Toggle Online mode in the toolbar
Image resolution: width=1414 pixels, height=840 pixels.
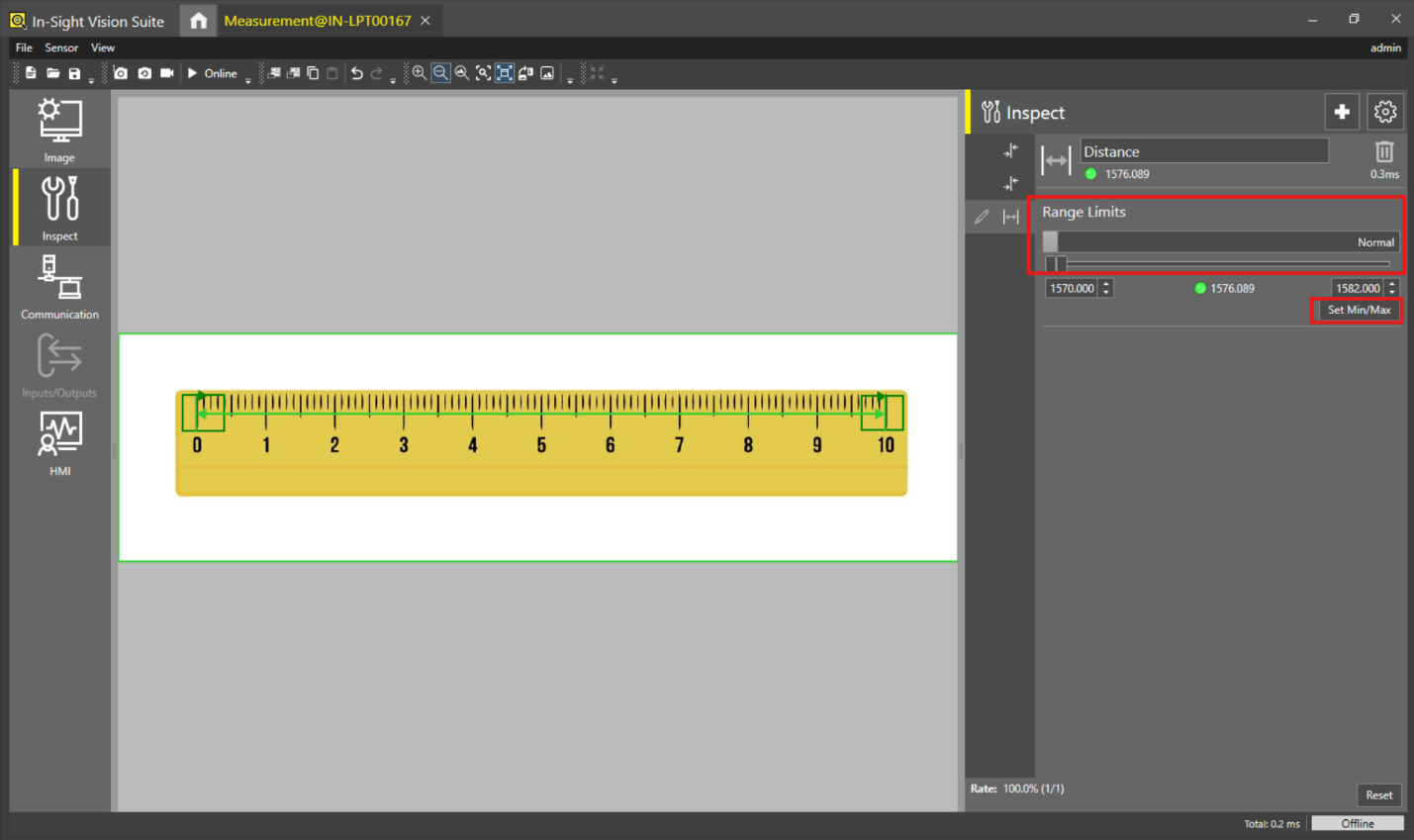(211, 72)
